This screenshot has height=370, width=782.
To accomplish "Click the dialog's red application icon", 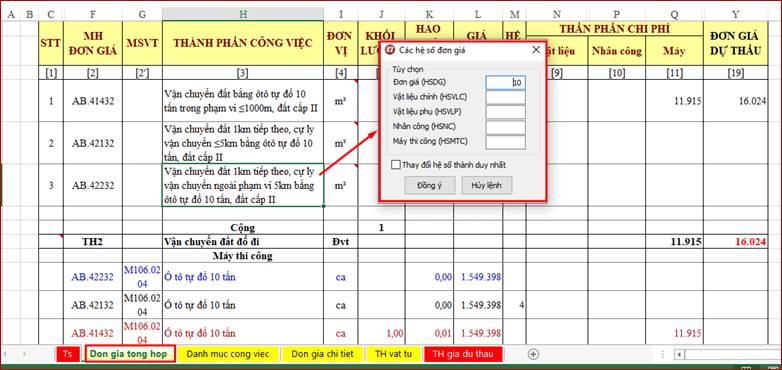I will tap(391, 50).
